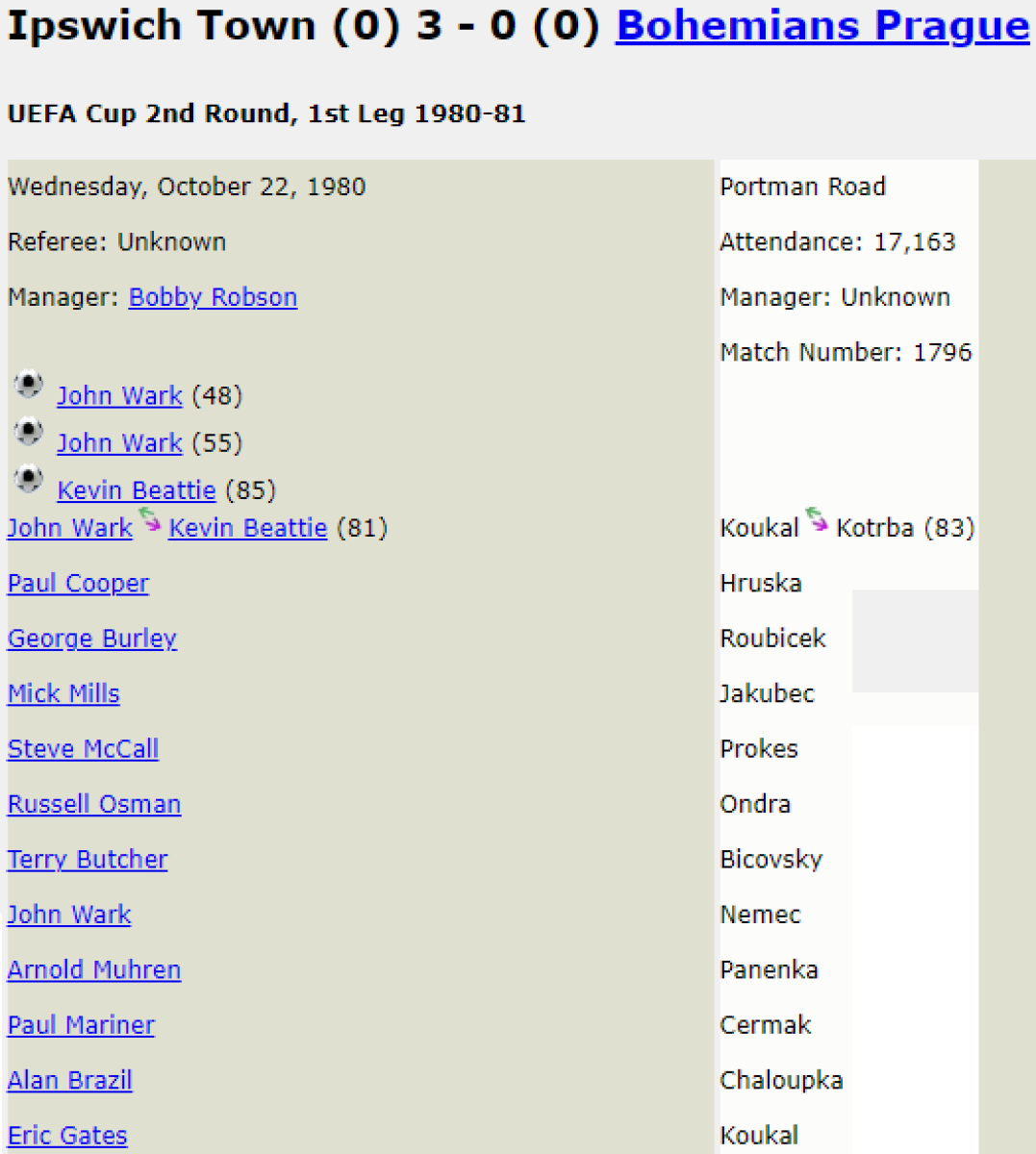Open the Alan Brazil link

69,1081
